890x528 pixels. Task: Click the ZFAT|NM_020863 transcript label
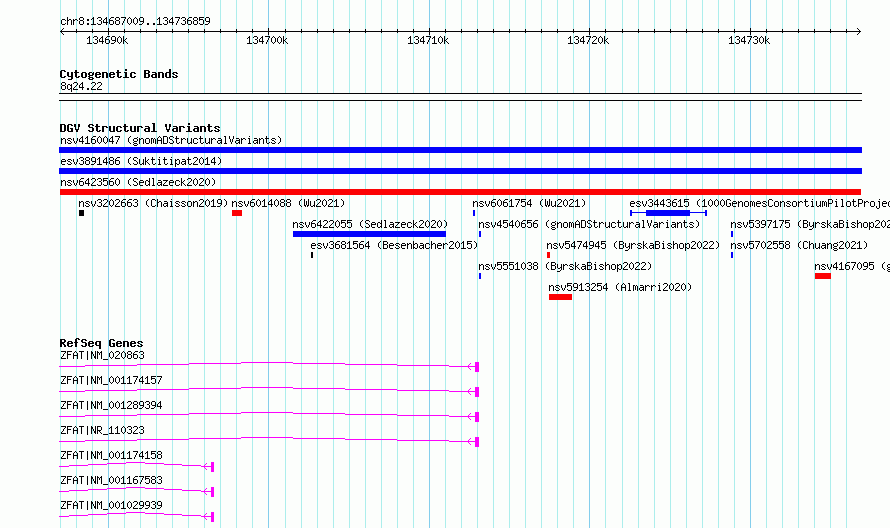(102, 355)
